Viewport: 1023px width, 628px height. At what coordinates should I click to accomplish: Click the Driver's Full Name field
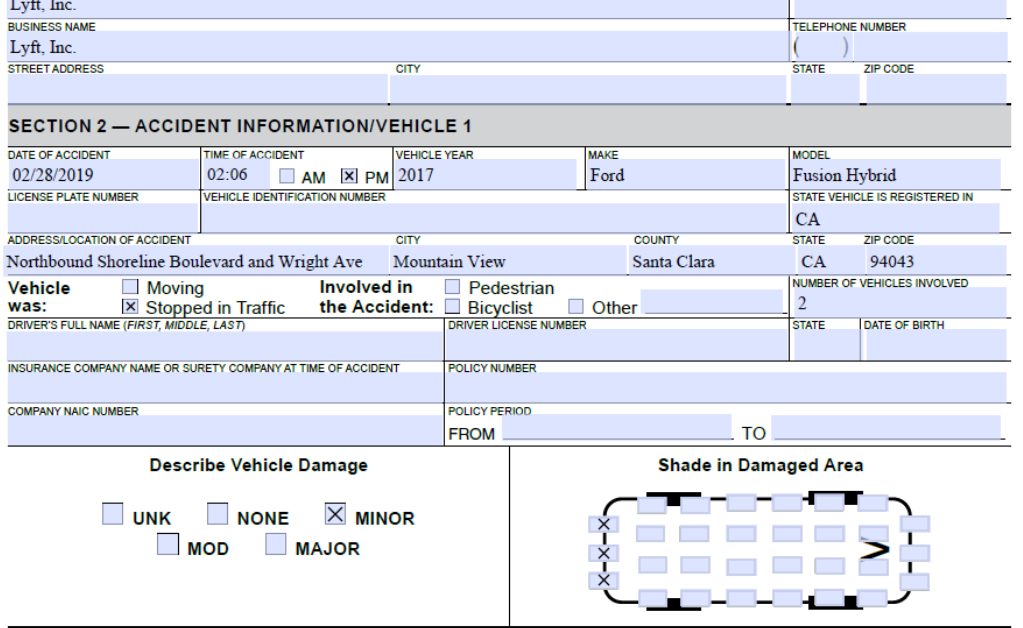pyautogui.click(x=224, y=345)
